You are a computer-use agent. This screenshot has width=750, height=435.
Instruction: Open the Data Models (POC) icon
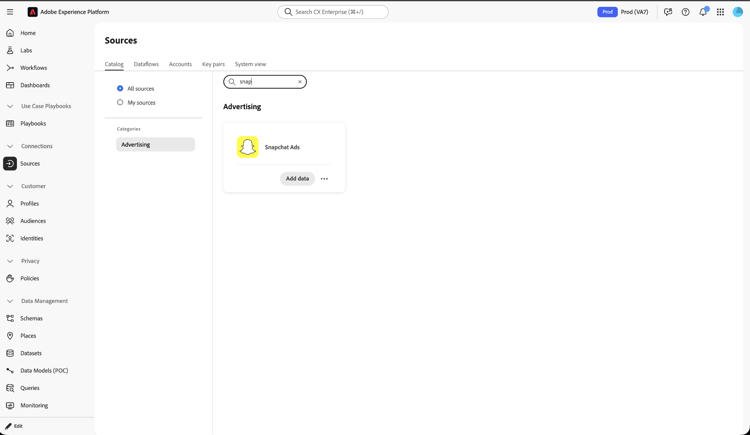click(10, 370)
